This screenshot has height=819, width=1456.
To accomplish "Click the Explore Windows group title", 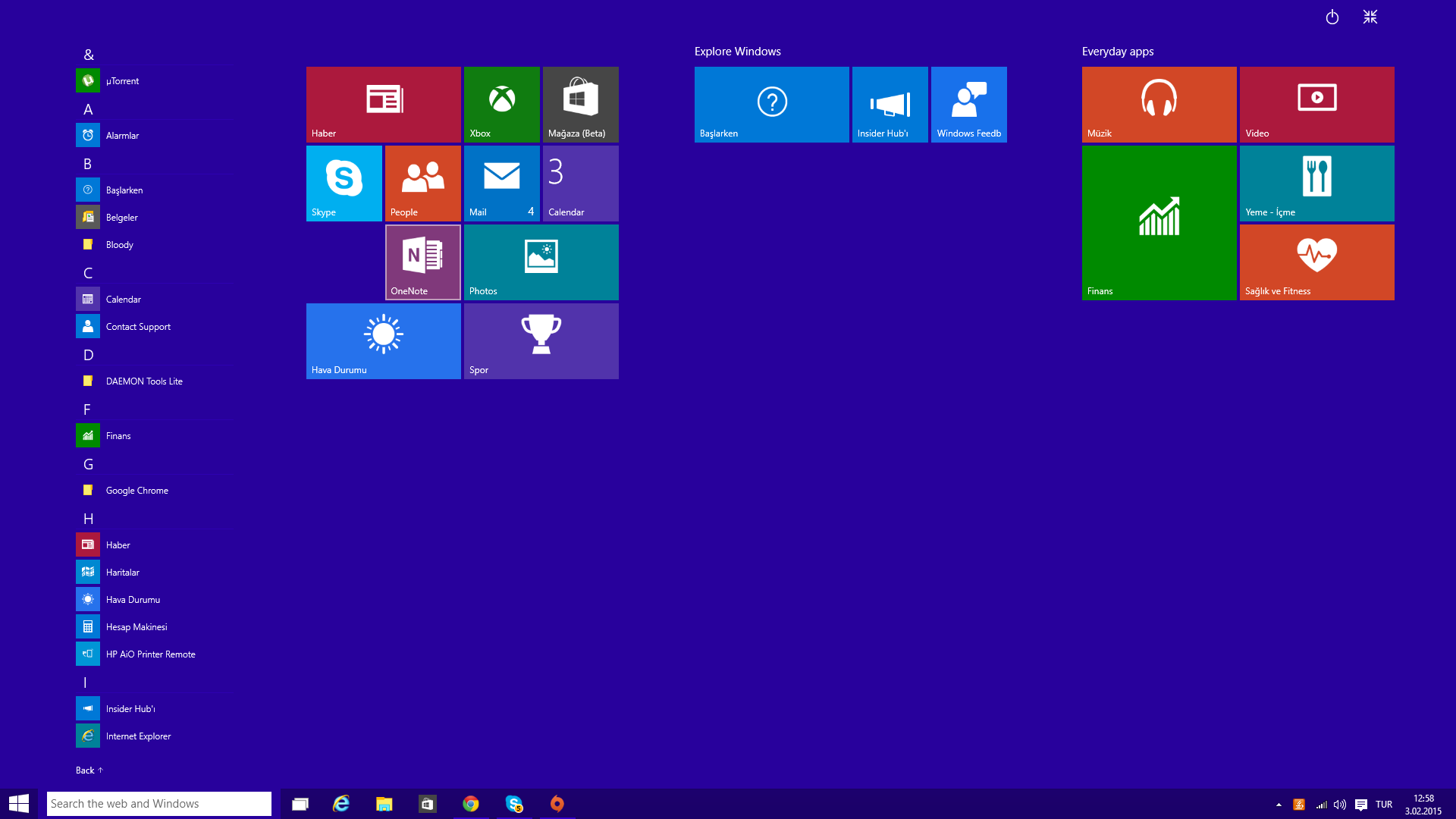I will (737, 52).
